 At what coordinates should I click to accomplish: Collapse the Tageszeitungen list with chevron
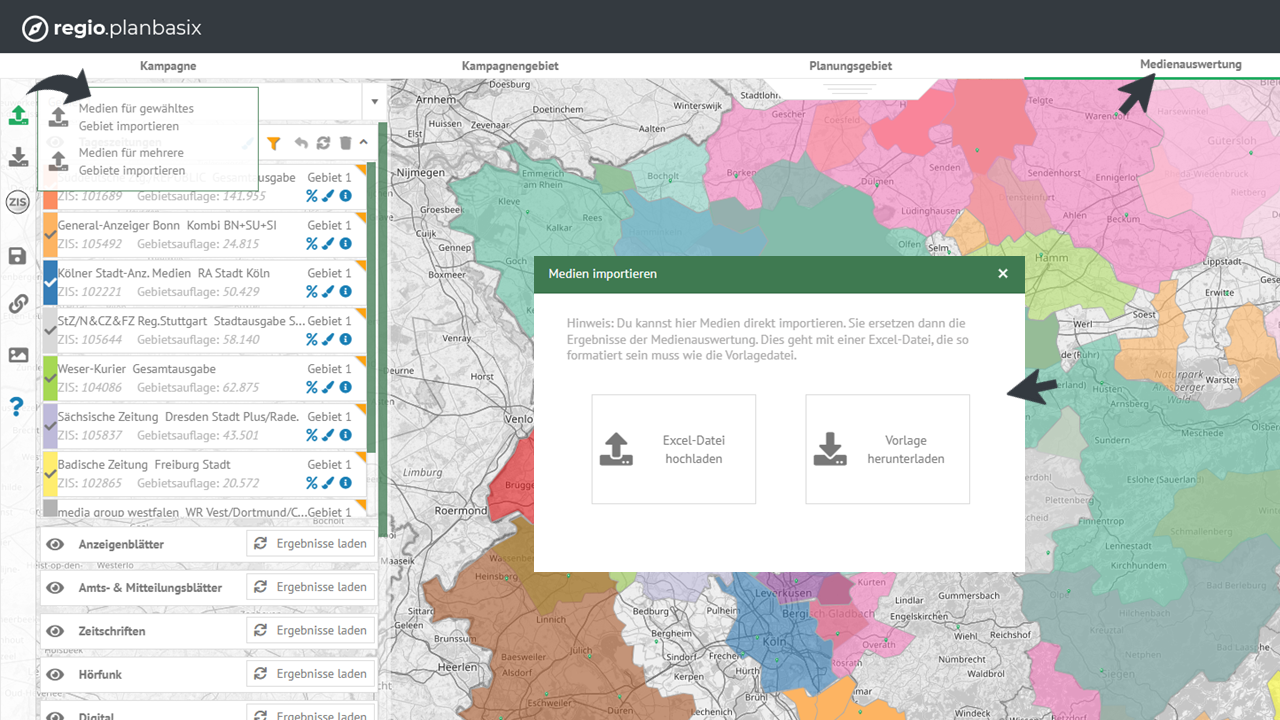tap(364, 143)
